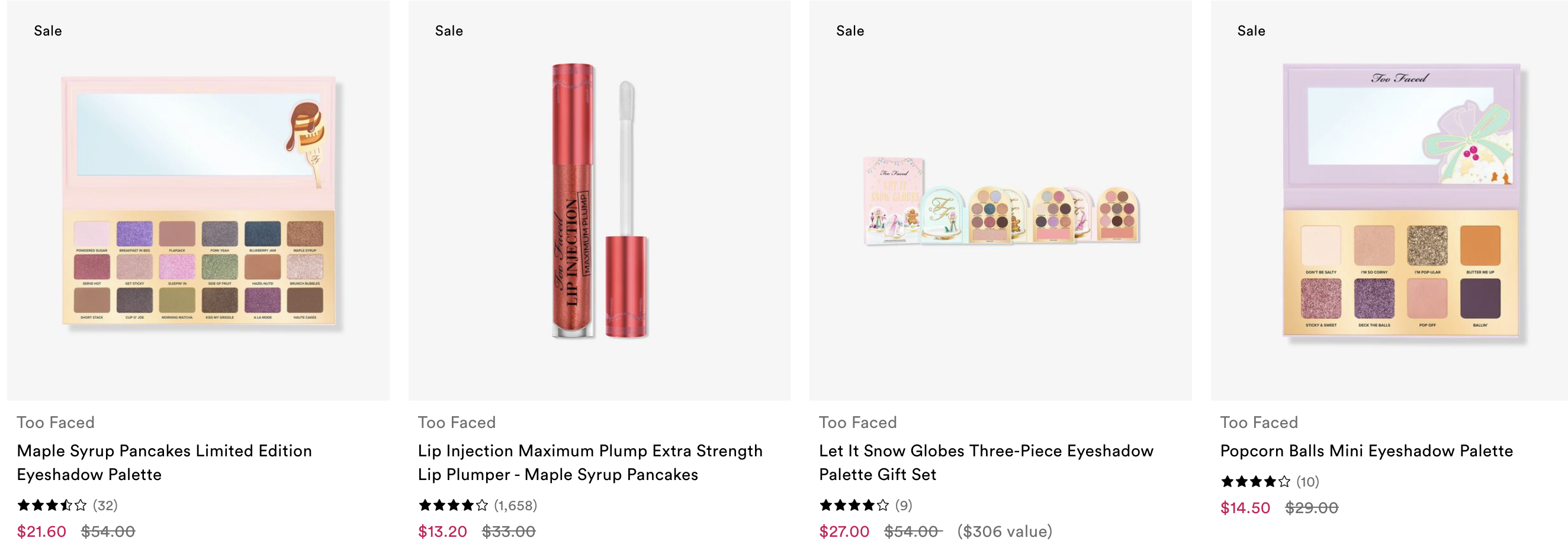Open the Lip Injection lip plumper image
Viewport: 1568px width, 554px height.
pos(600,200)
